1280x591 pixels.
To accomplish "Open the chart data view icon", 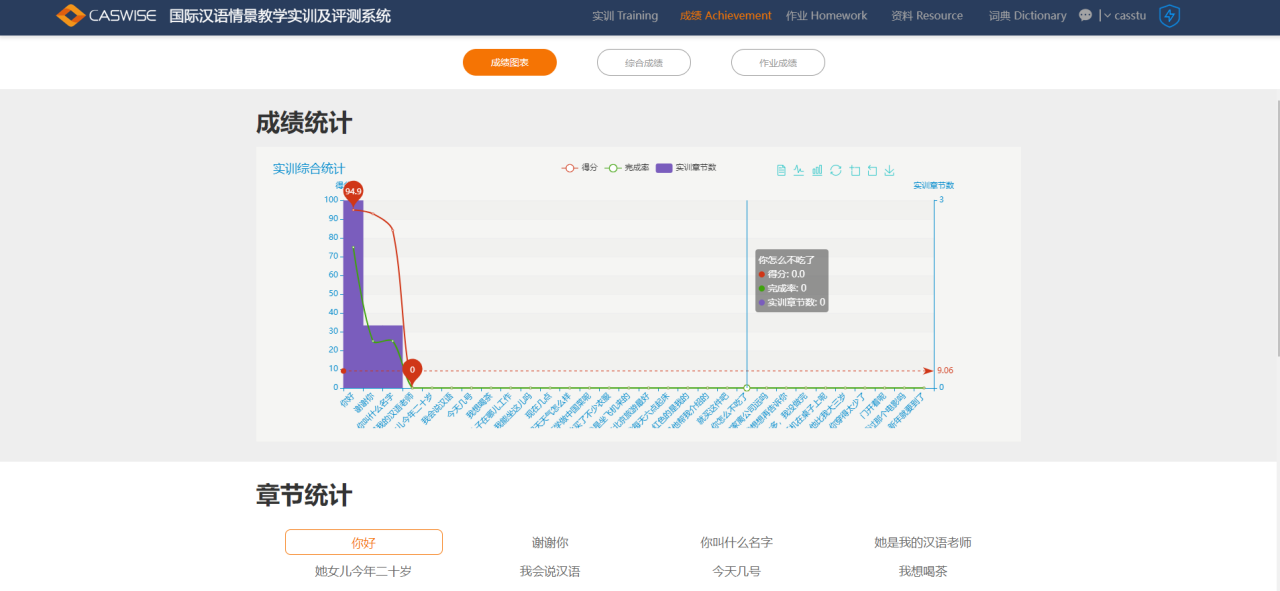I will point(781,170).
